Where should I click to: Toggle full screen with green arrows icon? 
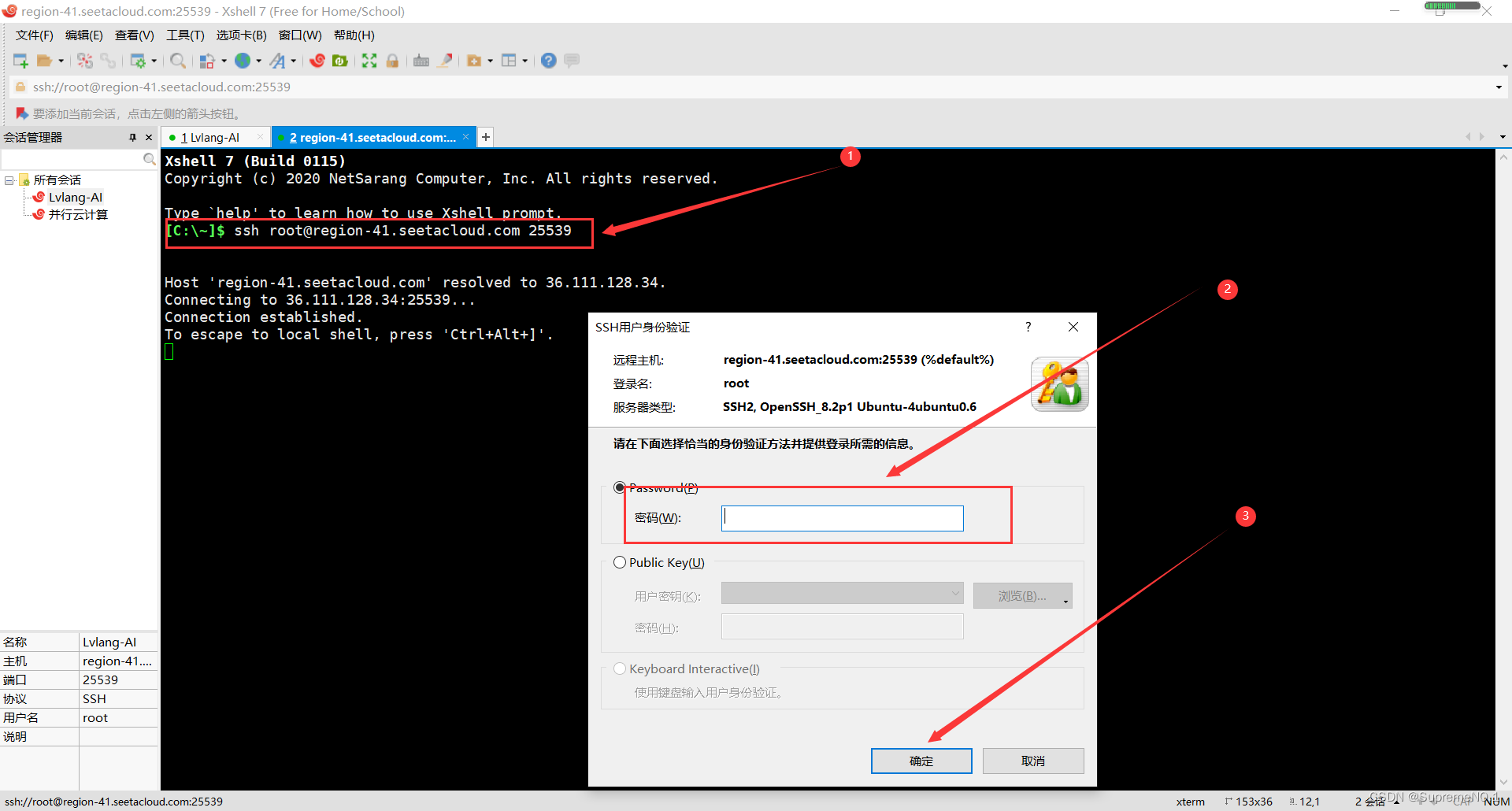click(x=369, y=61)
